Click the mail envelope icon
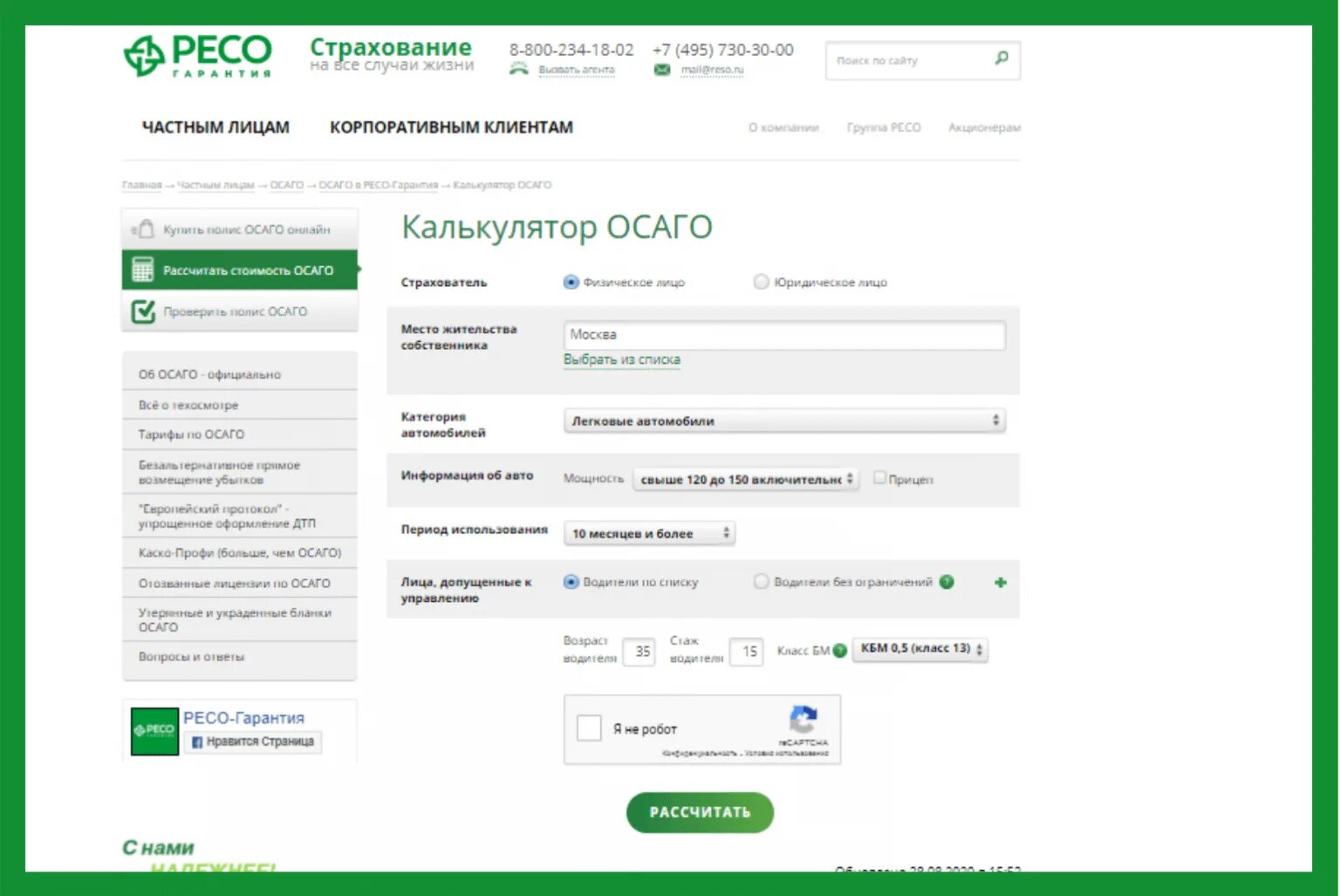The width and height of the screenshot is (1340, 896). pyautogui.click(x=662, y=70)
